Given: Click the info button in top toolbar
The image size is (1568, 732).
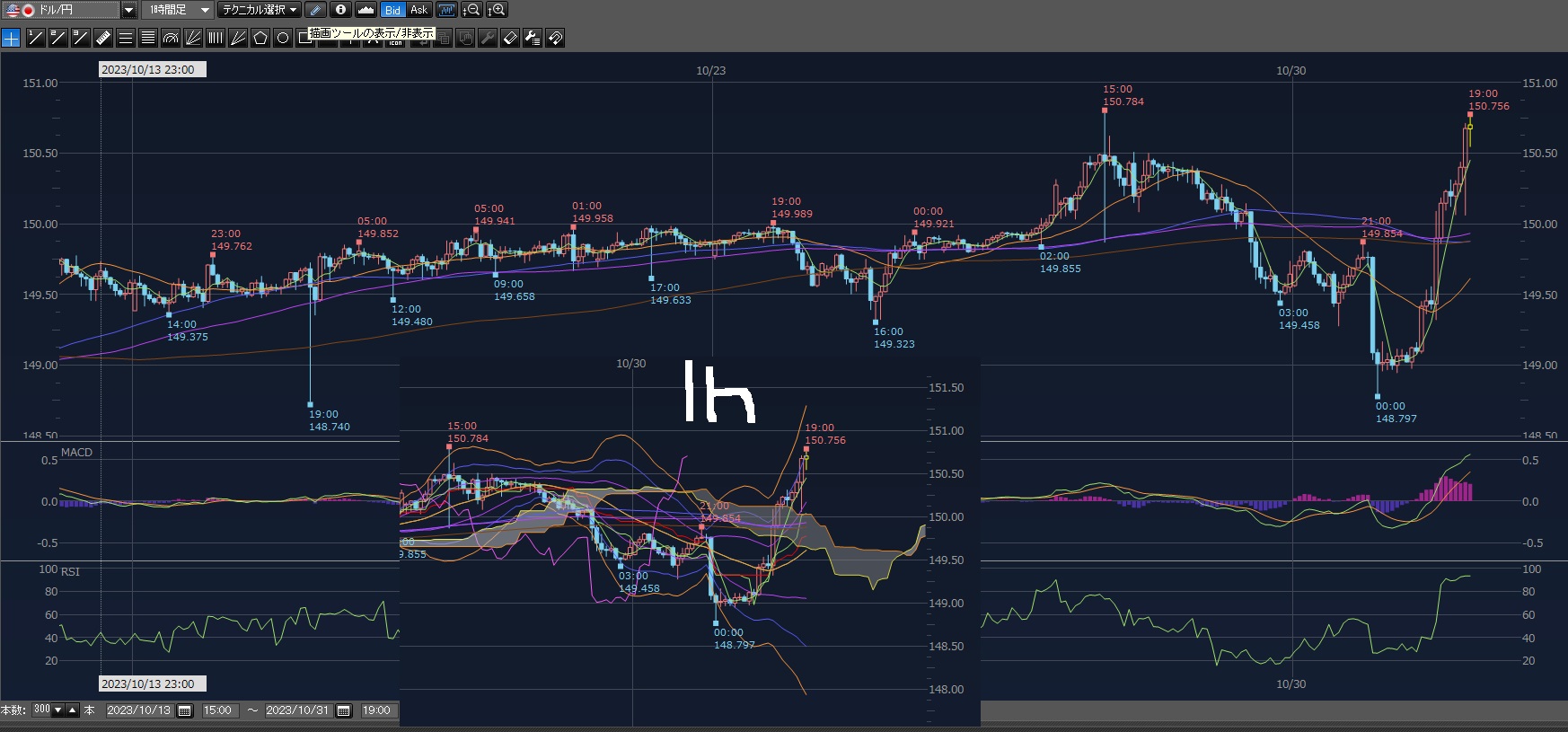Looking at the screenshot, I should [340, 10].
